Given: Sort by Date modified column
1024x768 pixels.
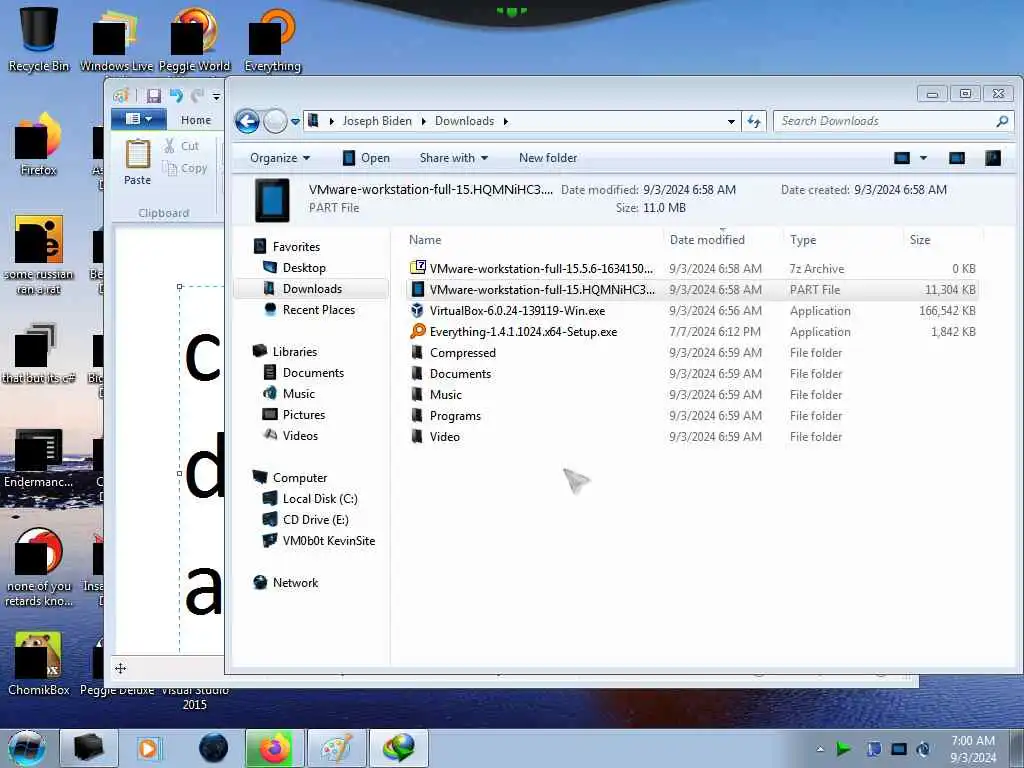Looking at the screenshot, I should [707, 240].
